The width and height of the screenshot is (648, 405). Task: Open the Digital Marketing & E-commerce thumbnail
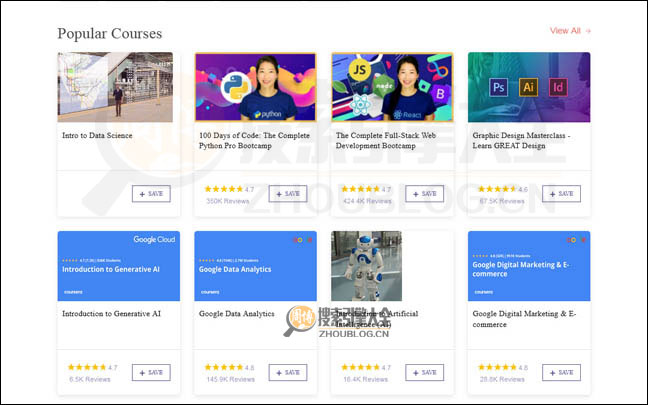(529, 266)
